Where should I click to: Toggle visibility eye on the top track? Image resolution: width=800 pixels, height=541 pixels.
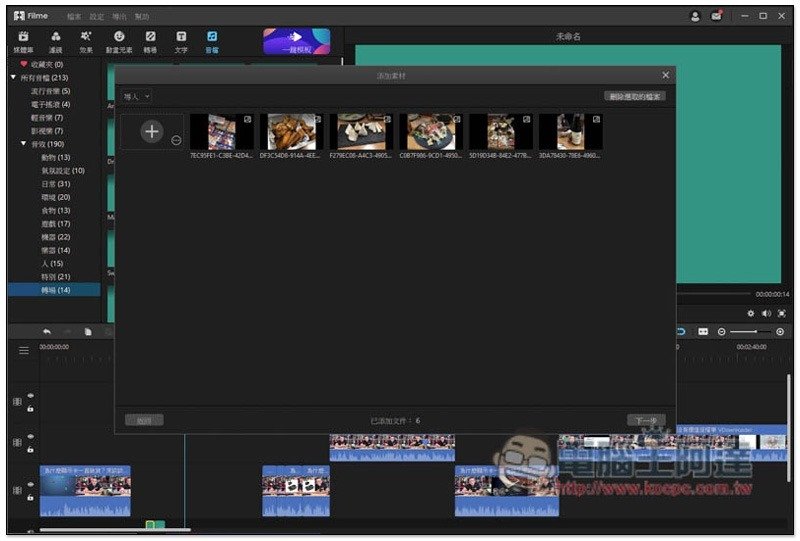click(x=30, y=395)
